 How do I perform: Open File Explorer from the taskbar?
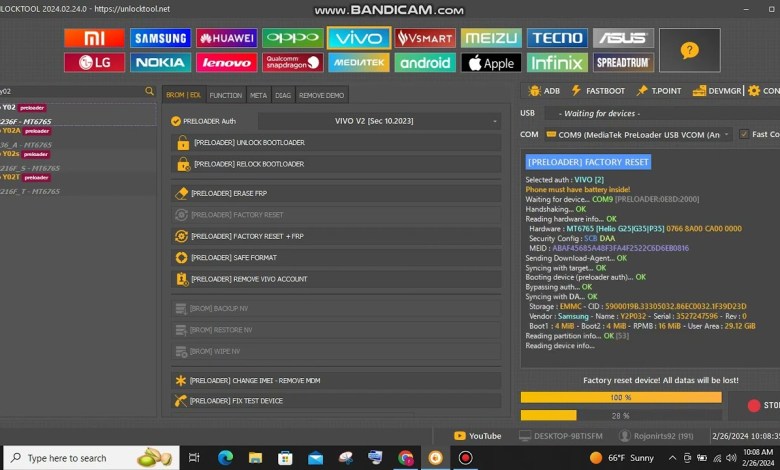click(x=255, y=458)
